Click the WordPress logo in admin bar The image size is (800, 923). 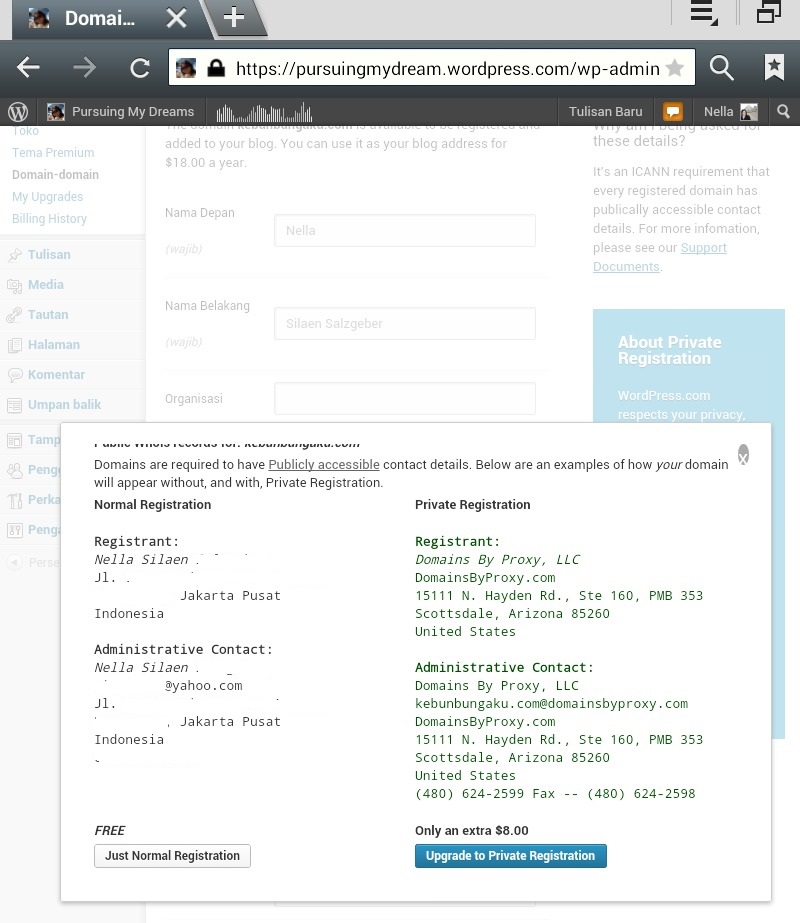17,112
